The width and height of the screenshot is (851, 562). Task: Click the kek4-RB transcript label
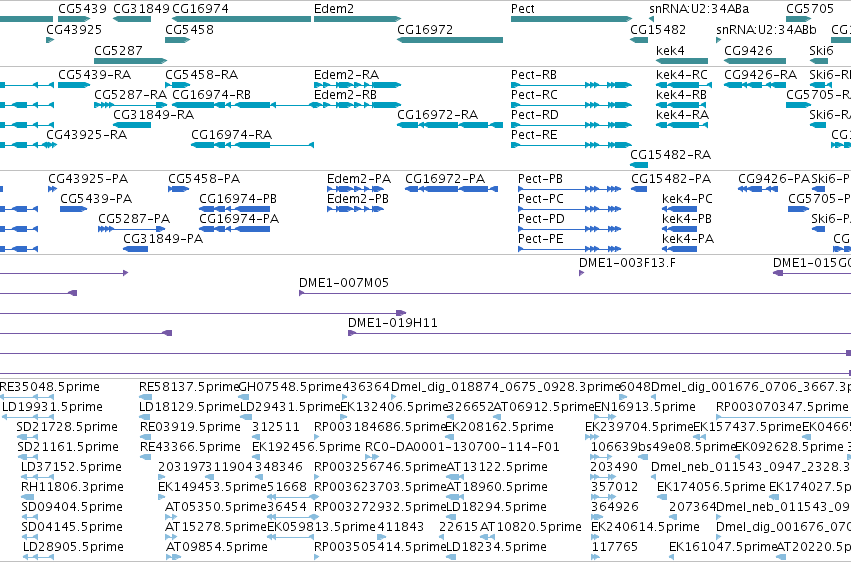(681, 94)
